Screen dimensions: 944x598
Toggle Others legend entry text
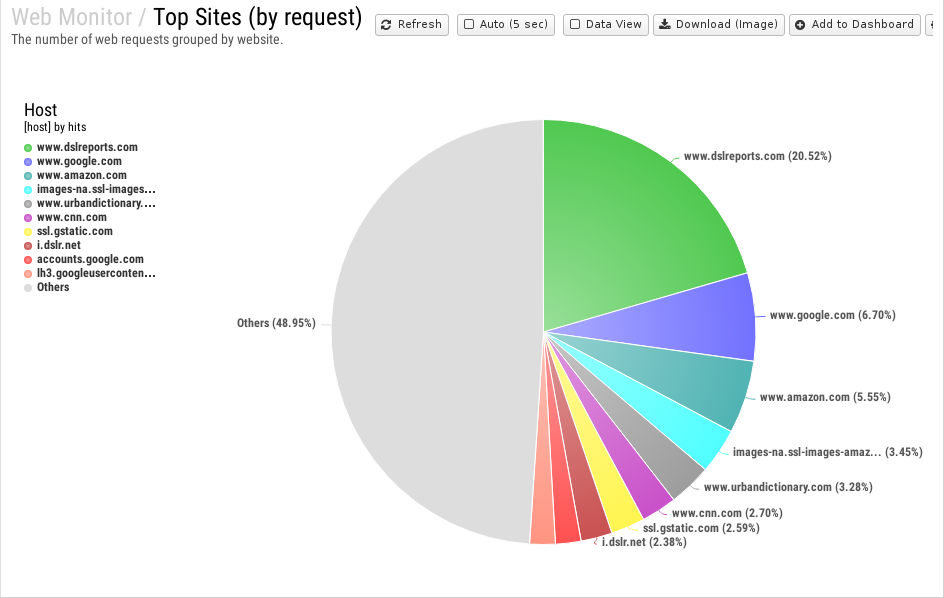53,287
